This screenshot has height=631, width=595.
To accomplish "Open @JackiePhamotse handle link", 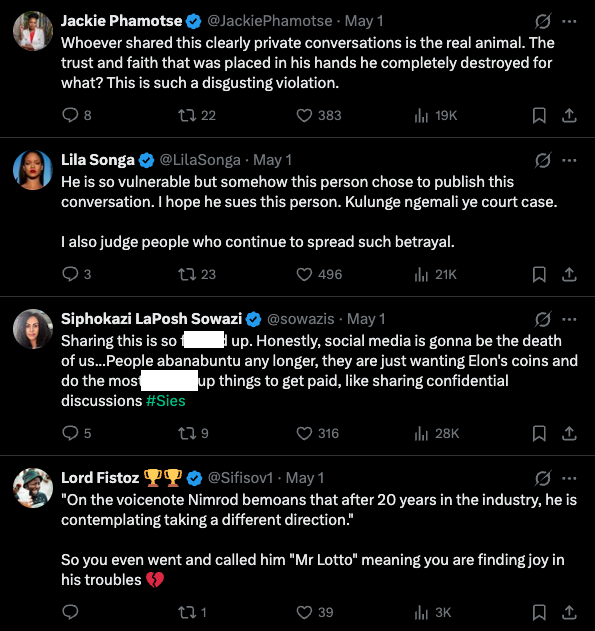I will pos(270,21).
